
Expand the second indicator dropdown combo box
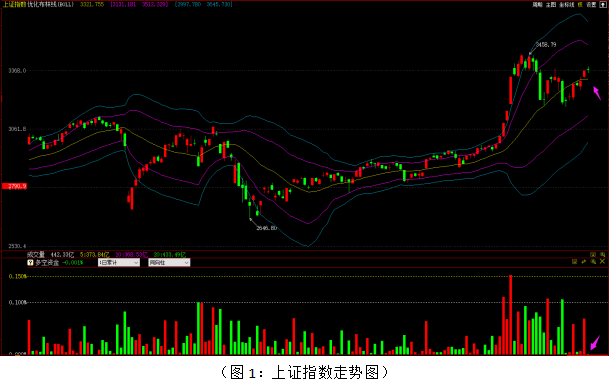169,262
